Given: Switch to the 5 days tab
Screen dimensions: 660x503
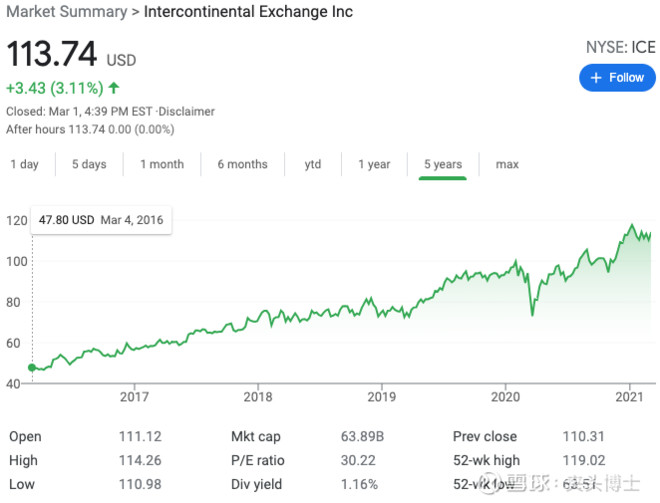Looking at the screenshot, I should point(89,164).
